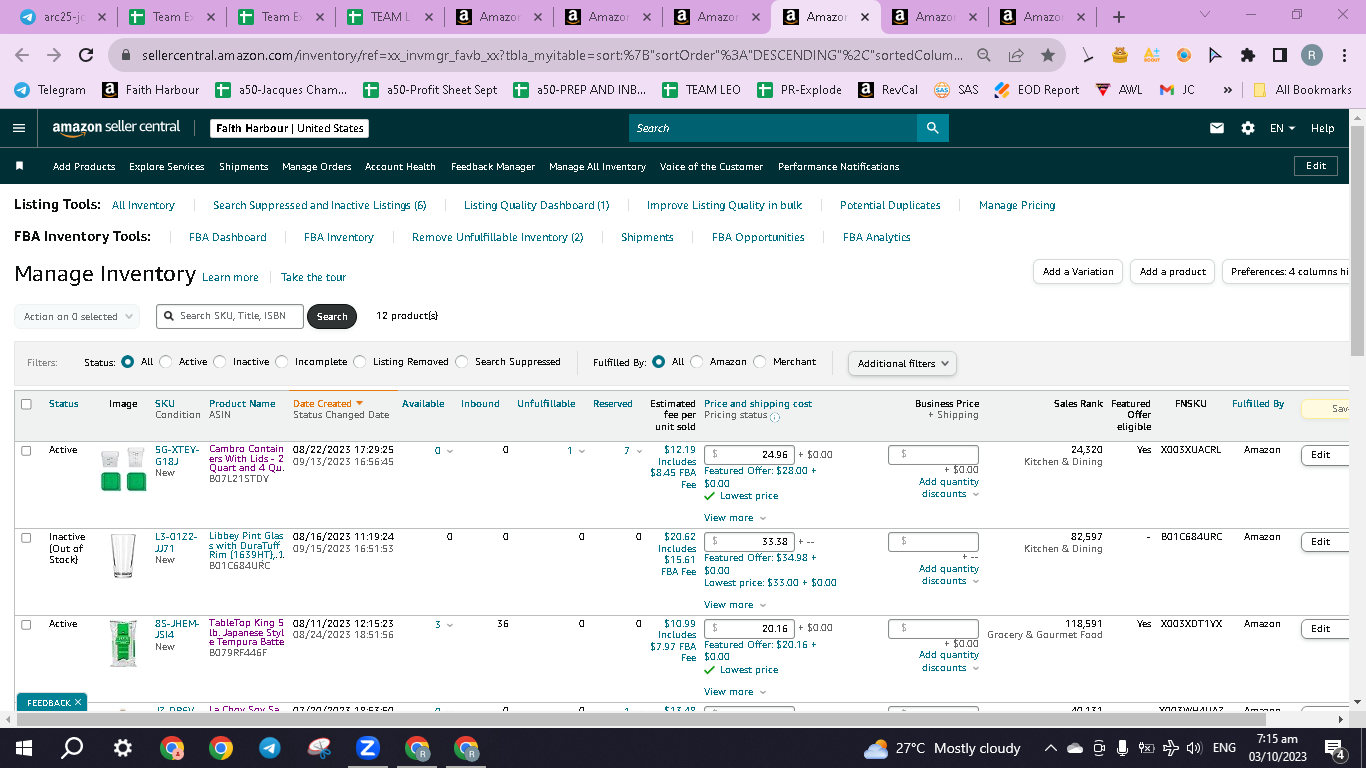Tick the select-all checkbox in the table header
The height and width of the screenshot is (768, 1366).
[26, 404]
